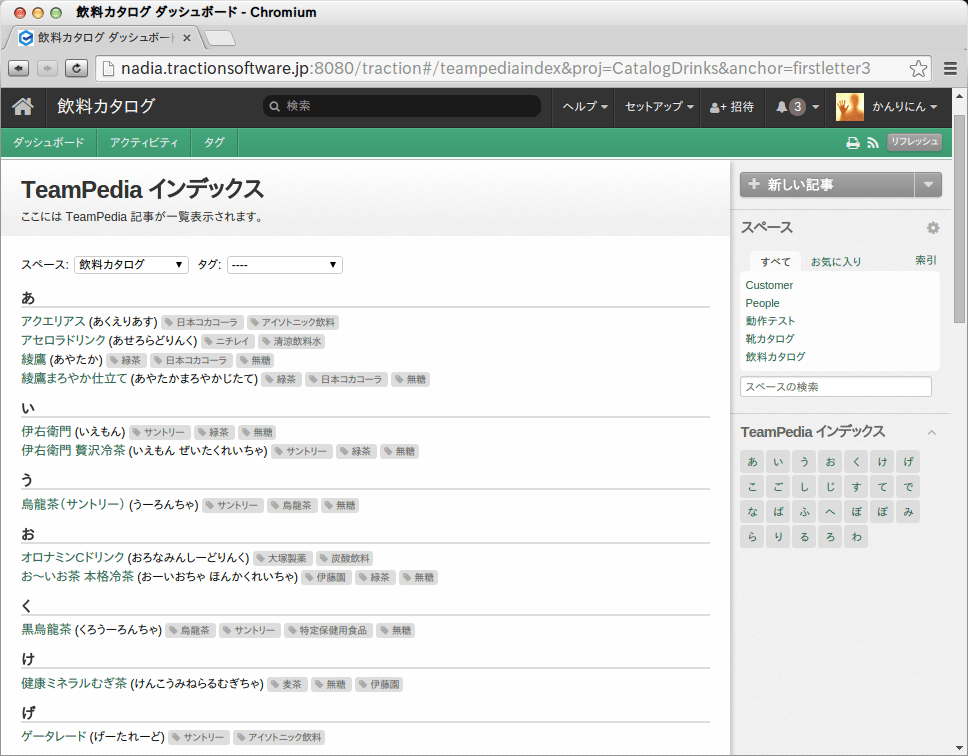Reload the page with browser reload icon
This screenshot has height=756, width=968.
pyautogui.click(x=77, y=68)
